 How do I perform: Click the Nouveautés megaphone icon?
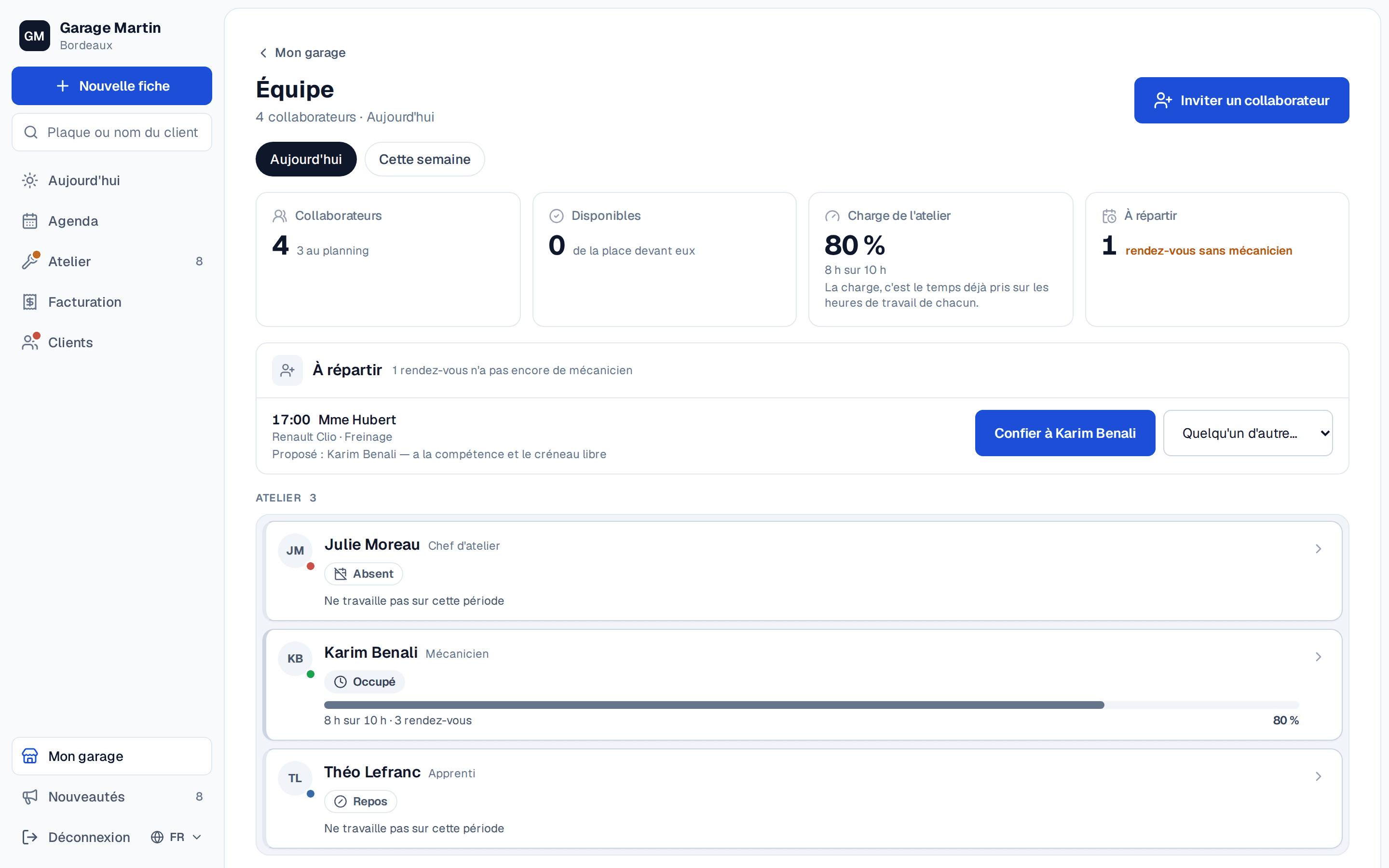(30, 796)
